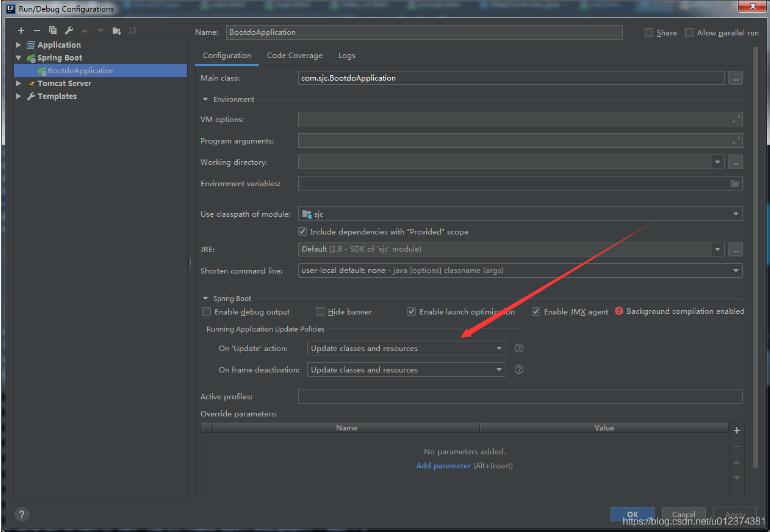Open Shorten command line dropdown

(x=736, y=271)
